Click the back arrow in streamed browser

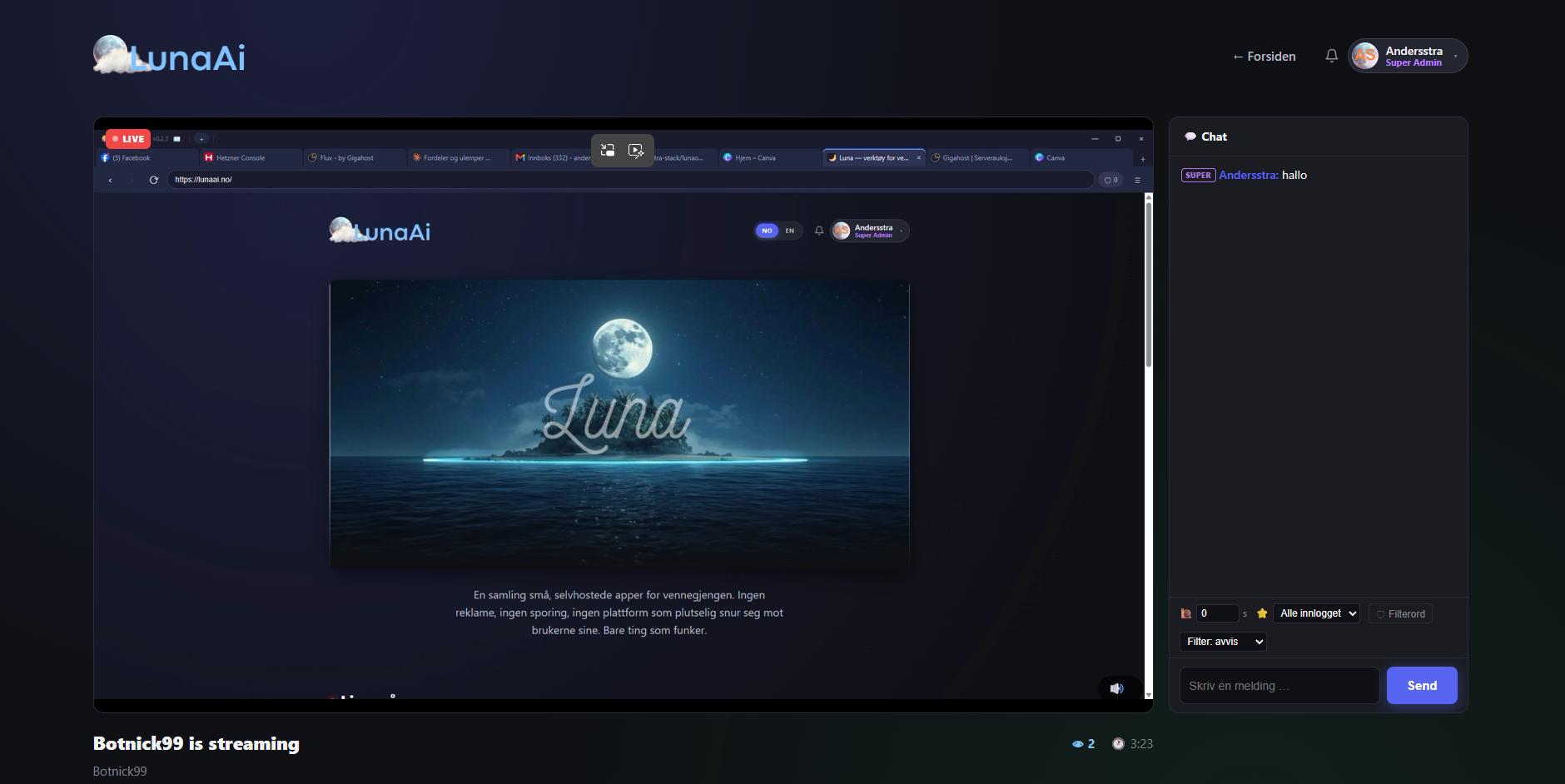110,180
